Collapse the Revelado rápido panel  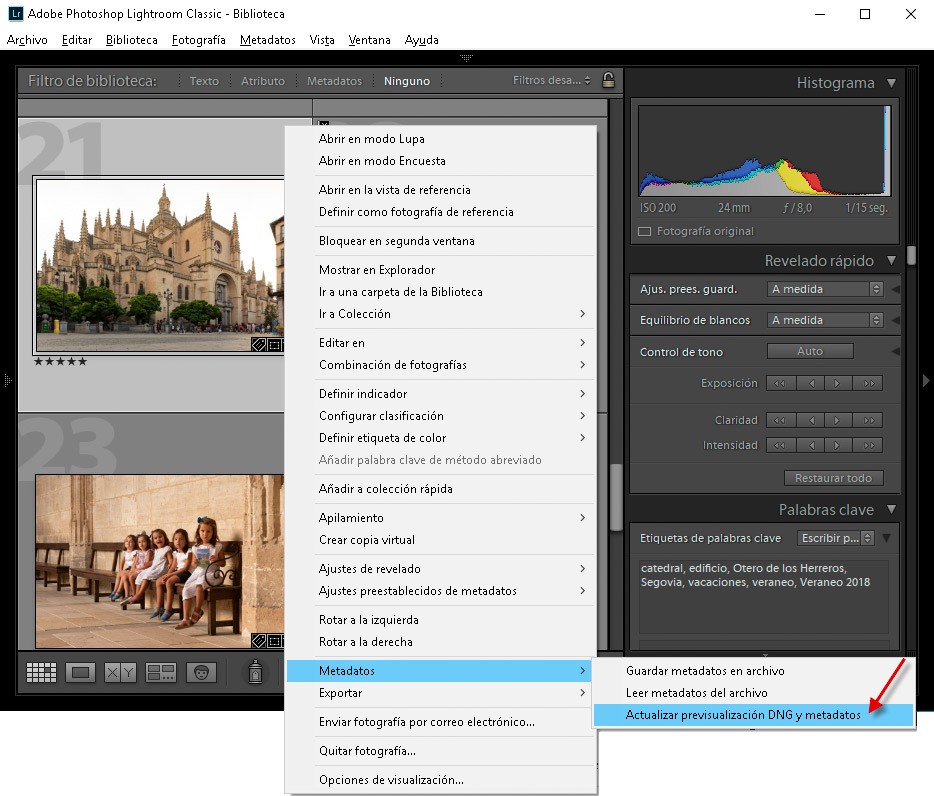(891, 260)
